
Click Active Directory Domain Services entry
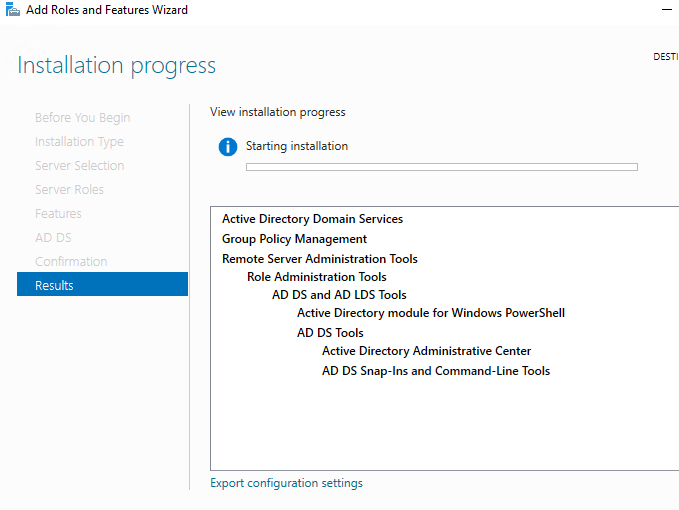312,219
